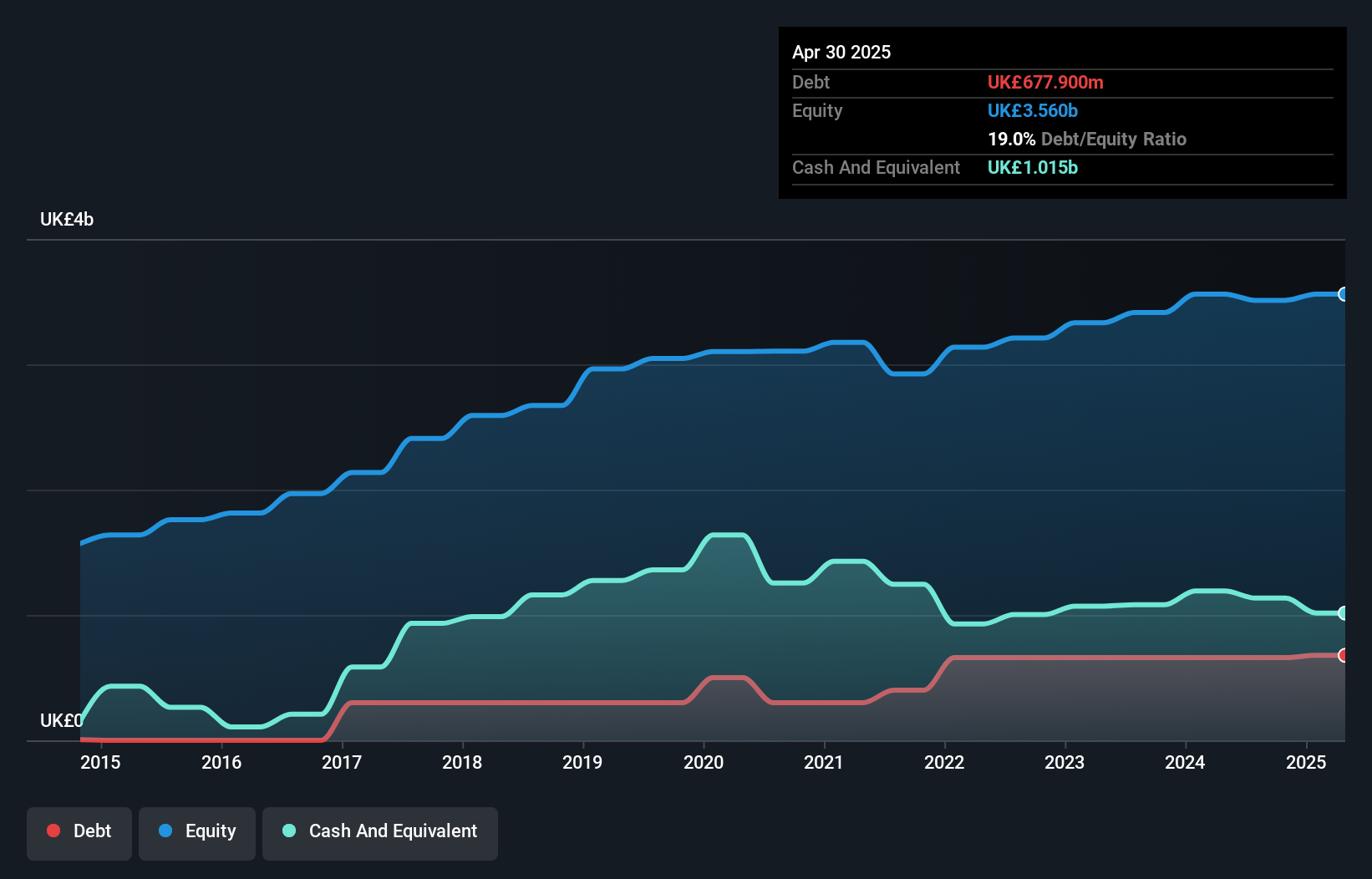Click the 2020 x-axis year label

click(704, 762)
